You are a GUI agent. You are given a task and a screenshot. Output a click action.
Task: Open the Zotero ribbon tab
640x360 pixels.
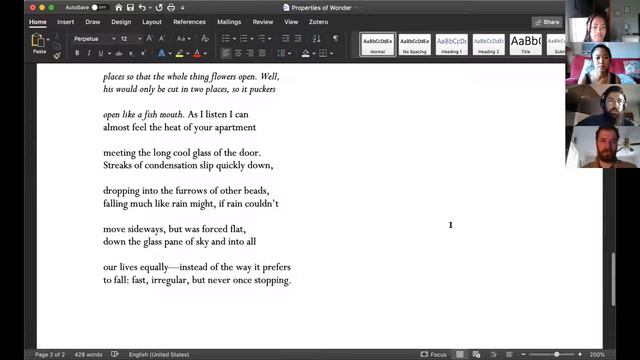point(318,22)
